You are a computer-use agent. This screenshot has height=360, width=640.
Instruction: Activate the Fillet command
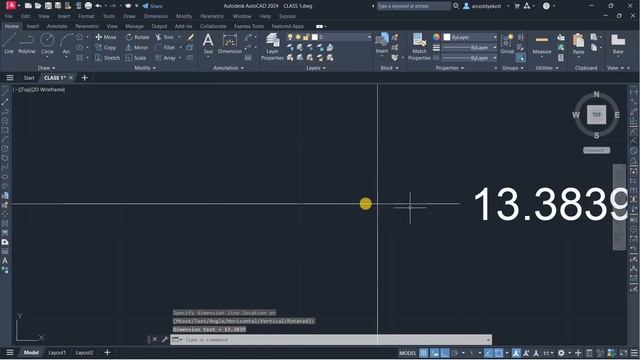point(165,47)
